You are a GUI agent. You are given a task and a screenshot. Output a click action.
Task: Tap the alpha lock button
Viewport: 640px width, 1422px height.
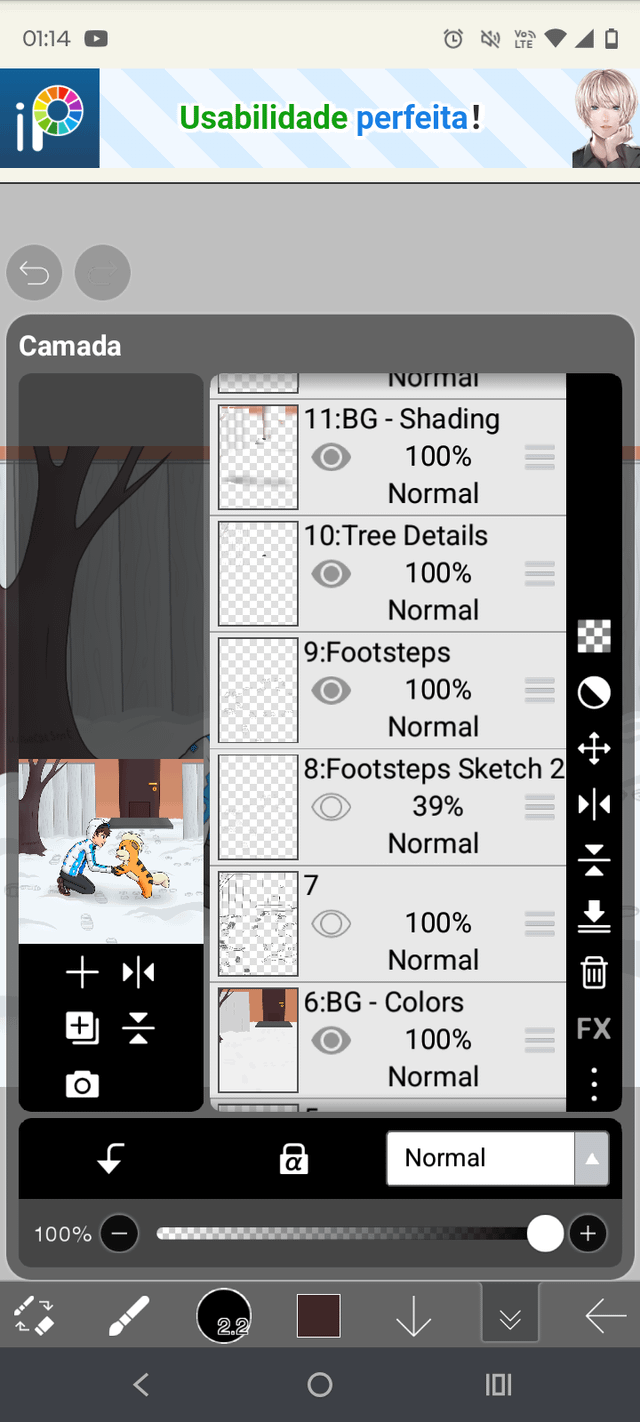(x=294, y=1158)
